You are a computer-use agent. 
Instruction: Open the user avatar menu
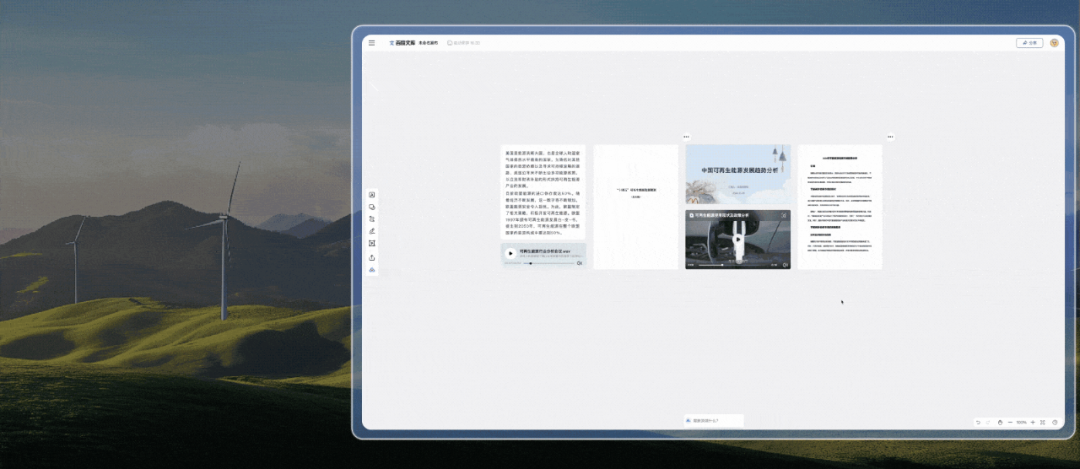pos(1054,43)
